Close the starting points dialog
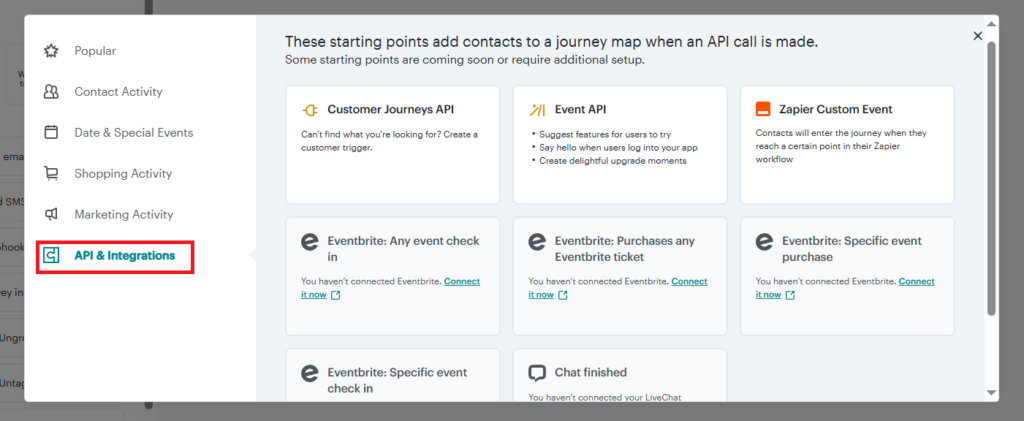This screenshot has width=1024, height=421. (x=978, y=36)
